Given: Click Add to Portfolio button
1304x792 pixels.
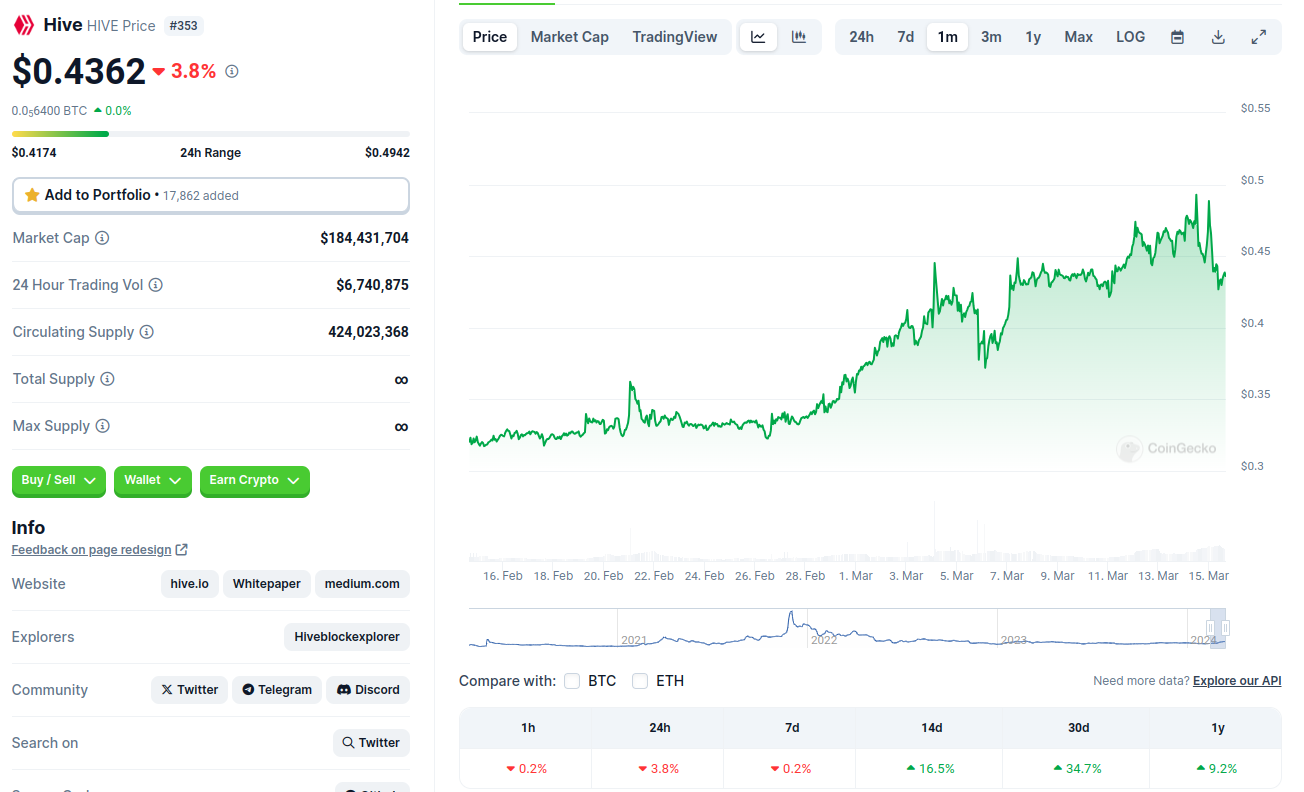Looking at the screenshot, I should (211, 195).
